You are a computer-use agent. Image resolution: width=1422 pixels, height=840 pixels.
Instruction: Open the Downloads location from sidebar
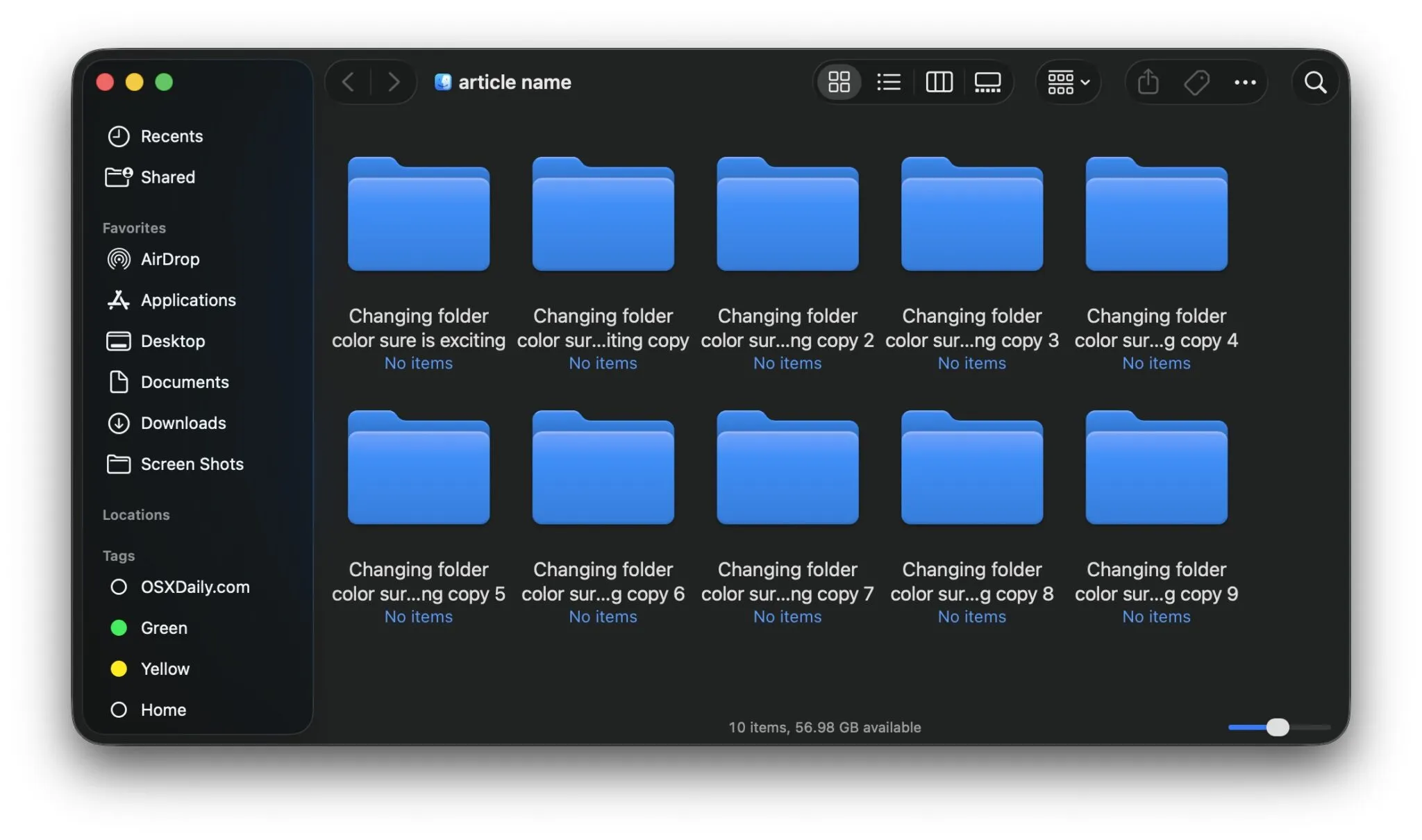coord(183,423)
